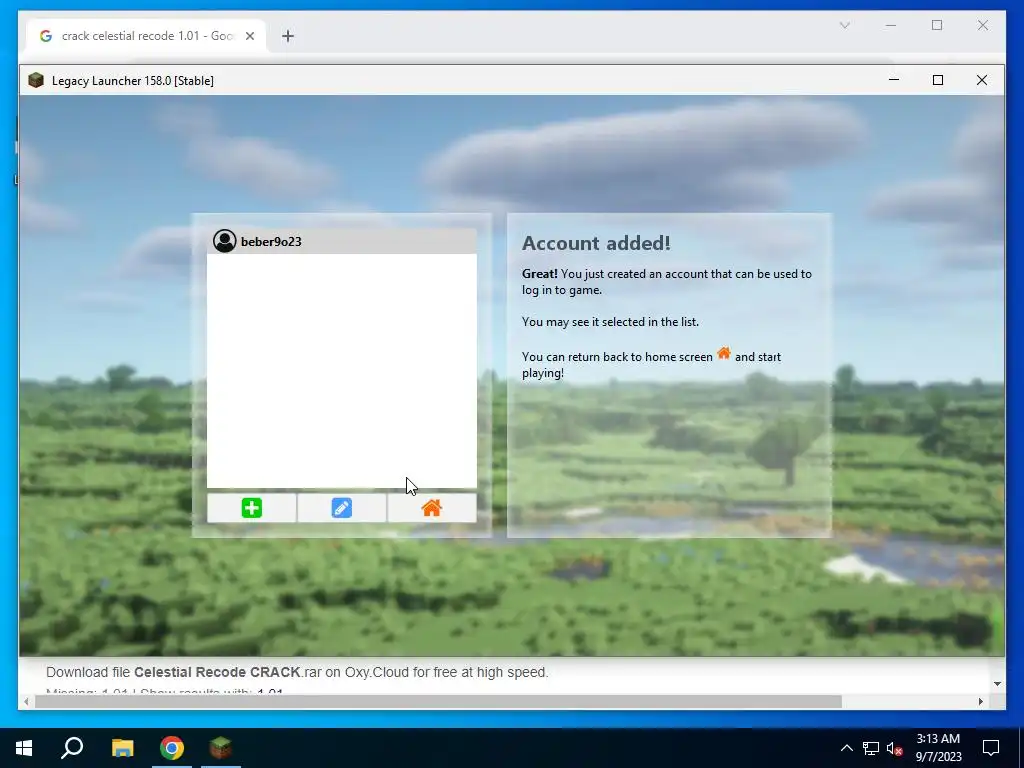
Task: Click the profile avatar icon beside beber9o23
Action: pos(225,241)
